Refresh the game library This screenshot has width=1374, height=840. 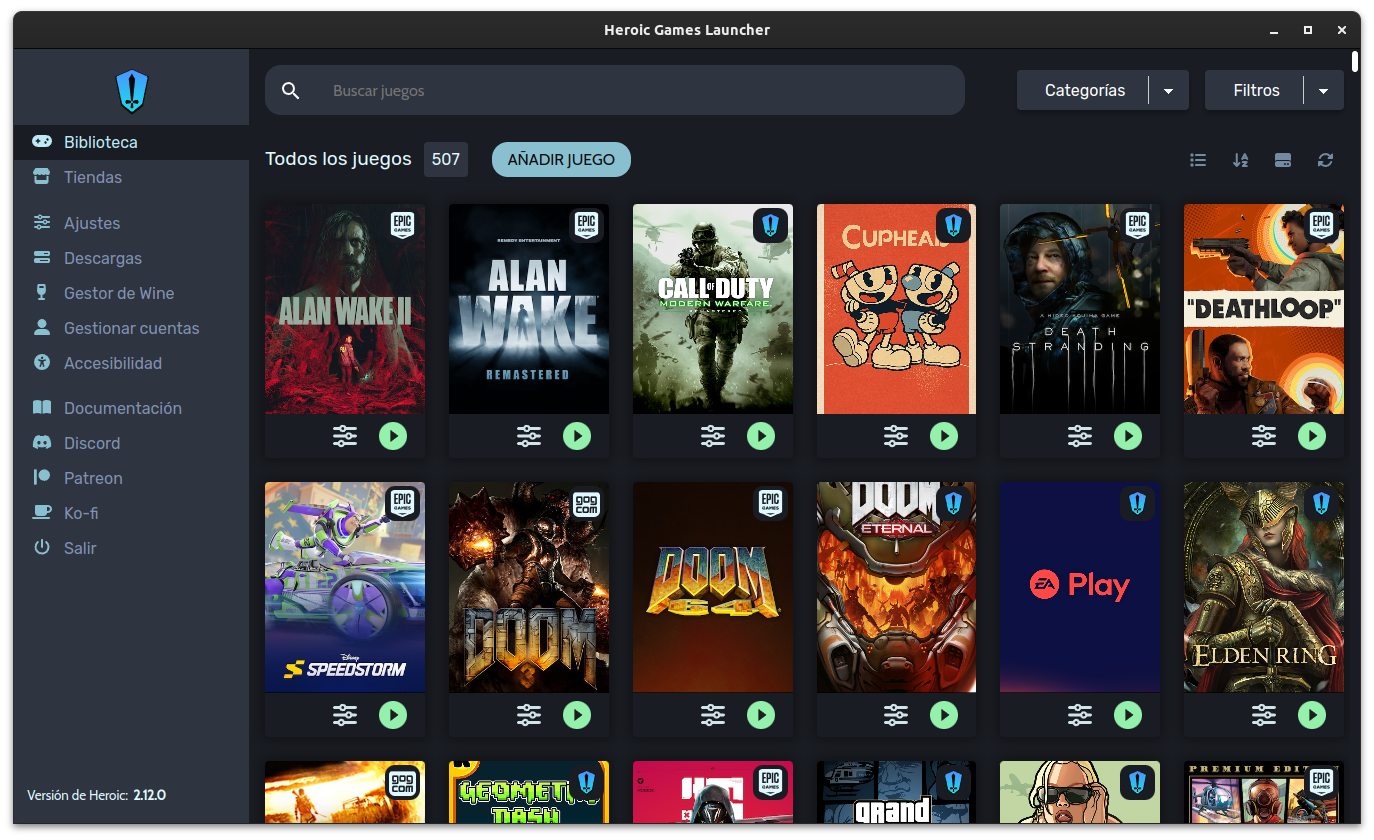coord(1325,160)
